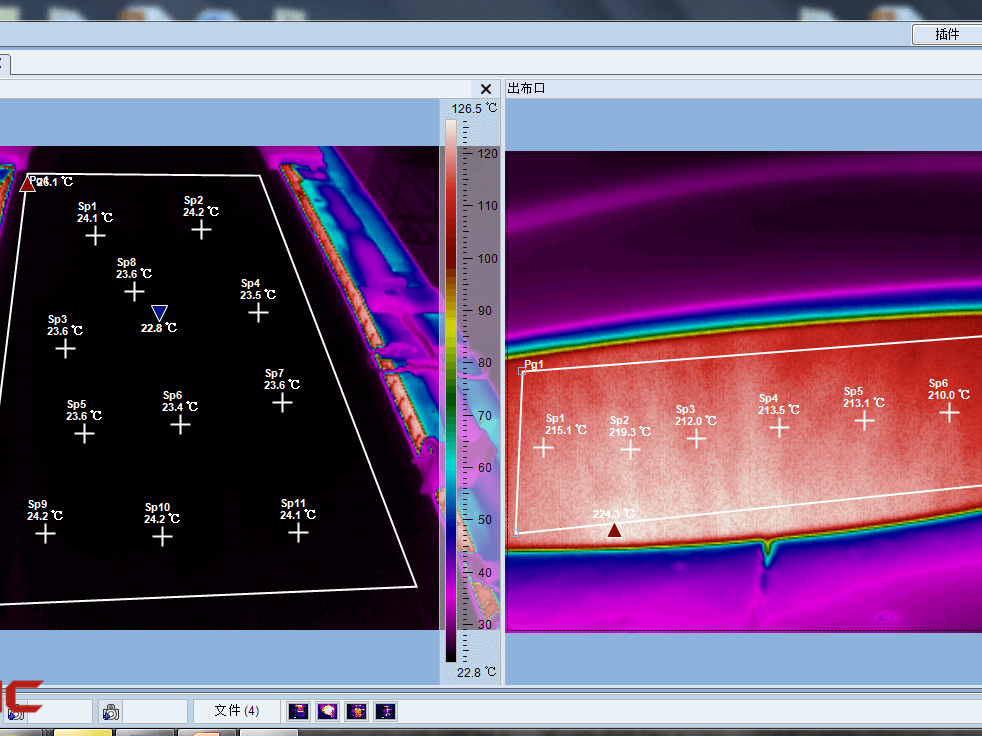The width and height of the screenshot is (982, 736).
Task: Click the 22.8 ℃ scale minimum value
Action: pos(476,672)
